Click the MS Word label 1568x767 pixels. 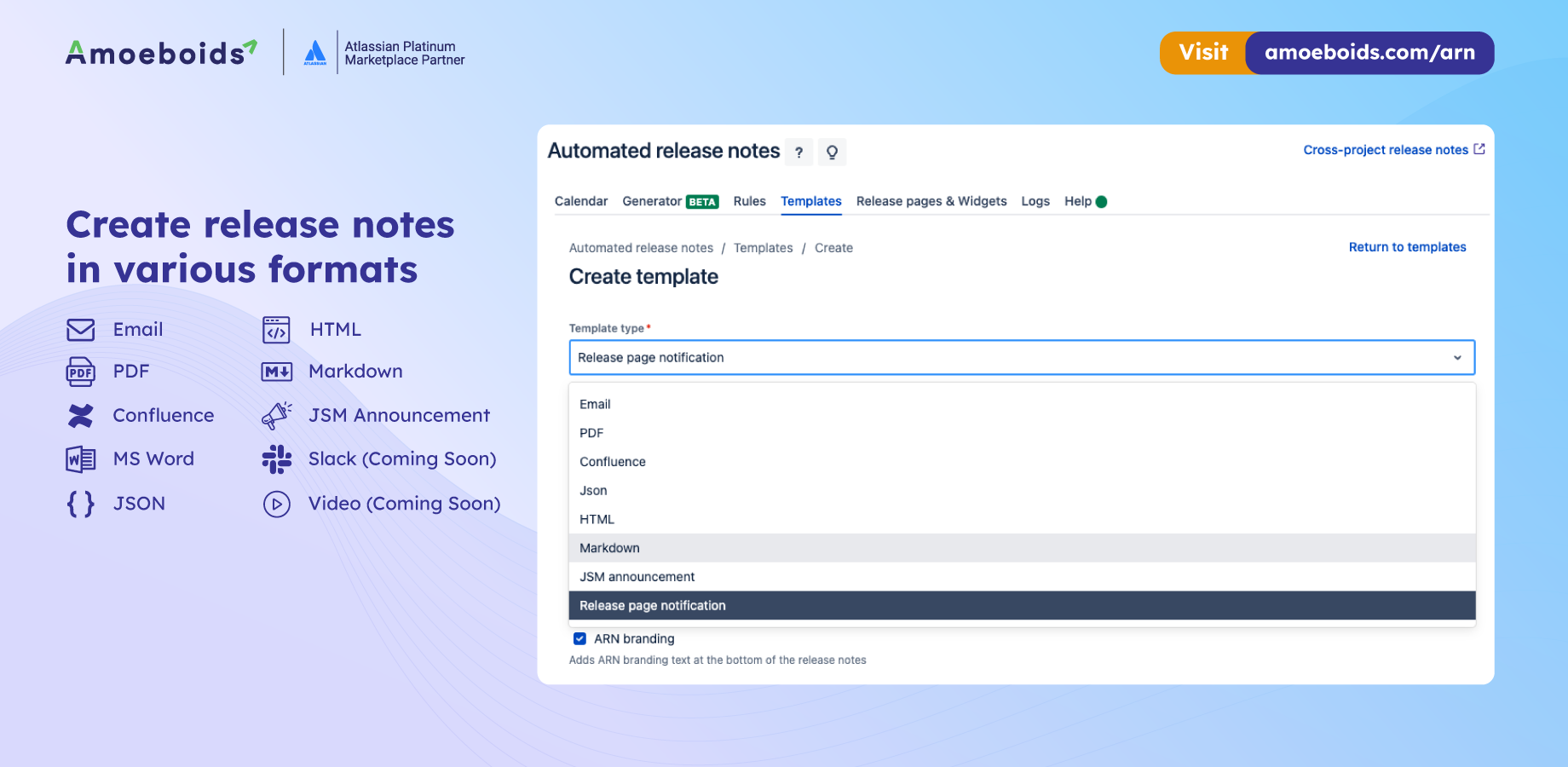153,459
